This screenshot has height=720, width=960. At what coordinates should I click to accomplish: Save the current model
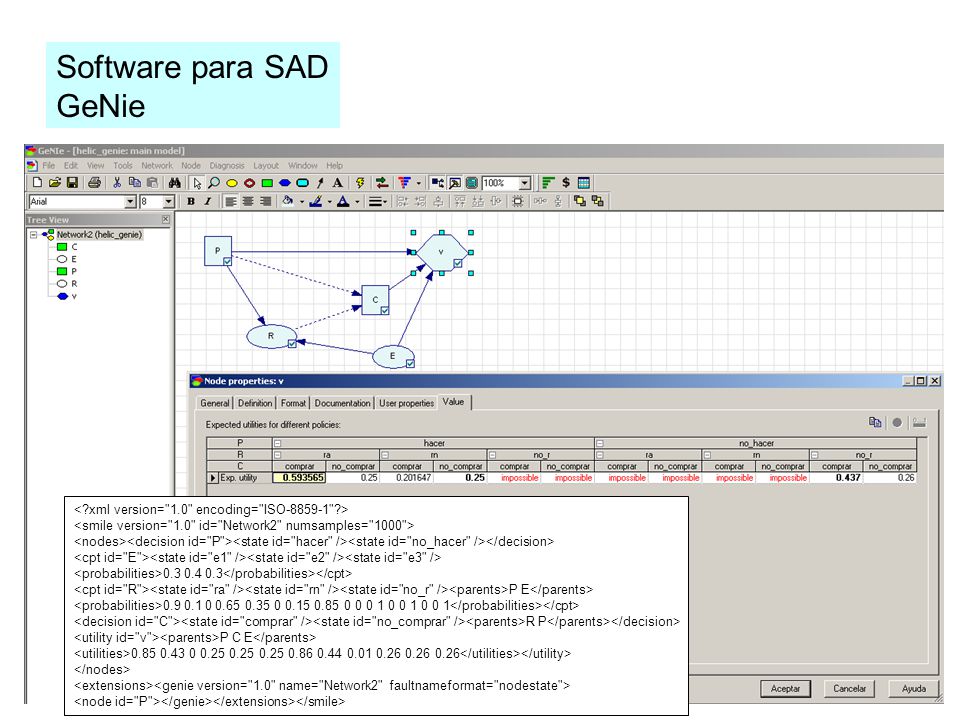point(72,182)
